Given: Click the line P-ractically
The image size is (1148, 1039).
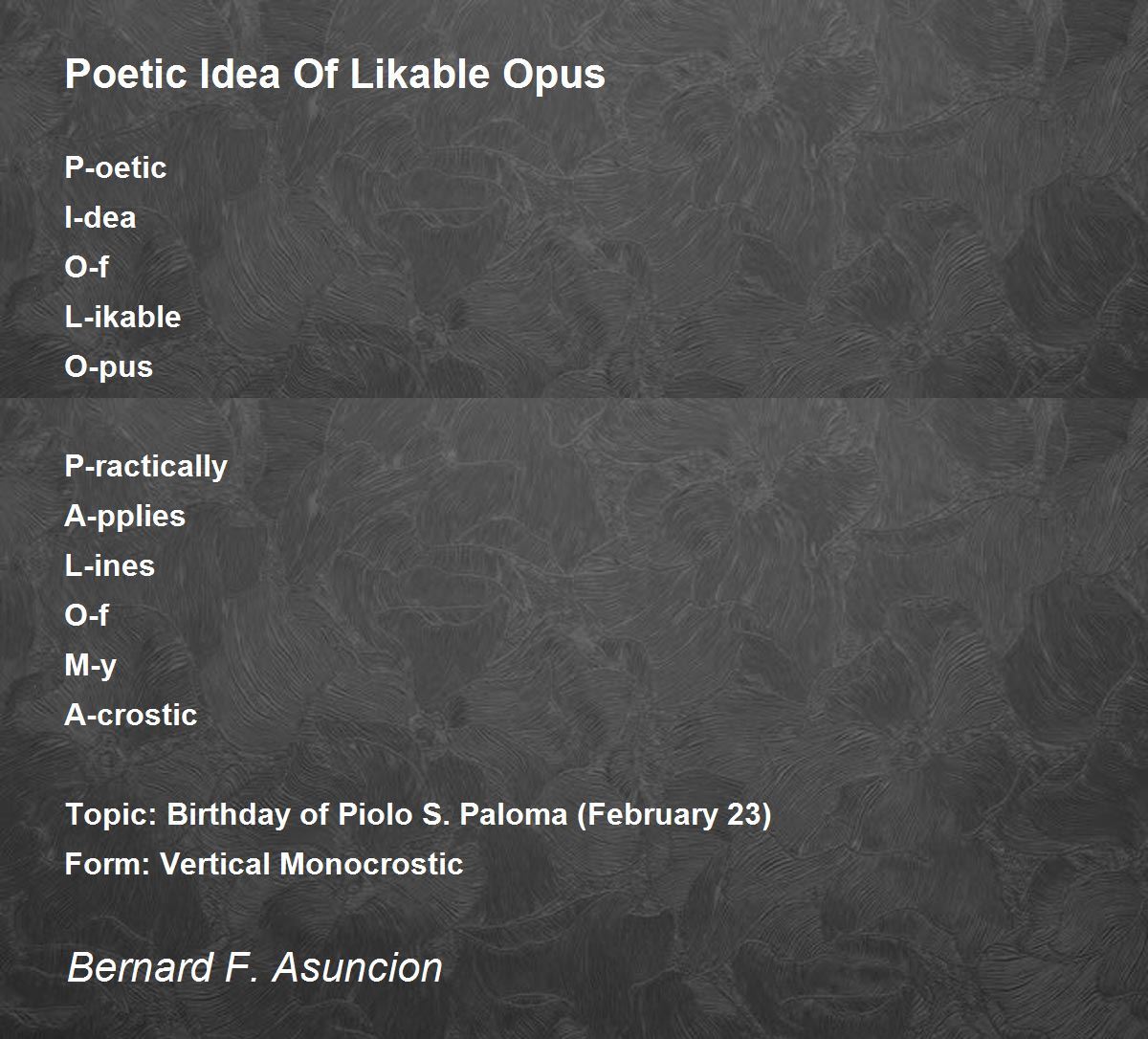Looking at the screenshot, I should point(146,466).
